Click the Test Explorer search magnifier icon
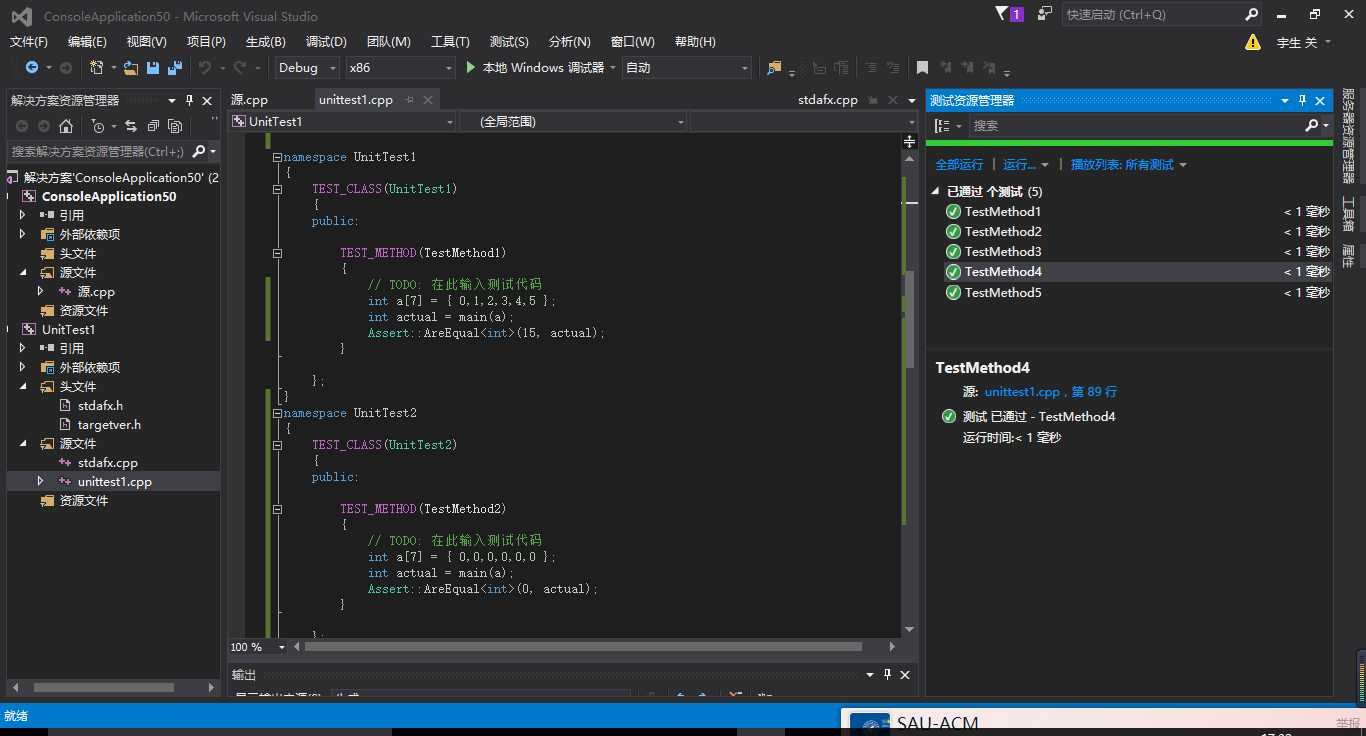 click(1312, 125)
